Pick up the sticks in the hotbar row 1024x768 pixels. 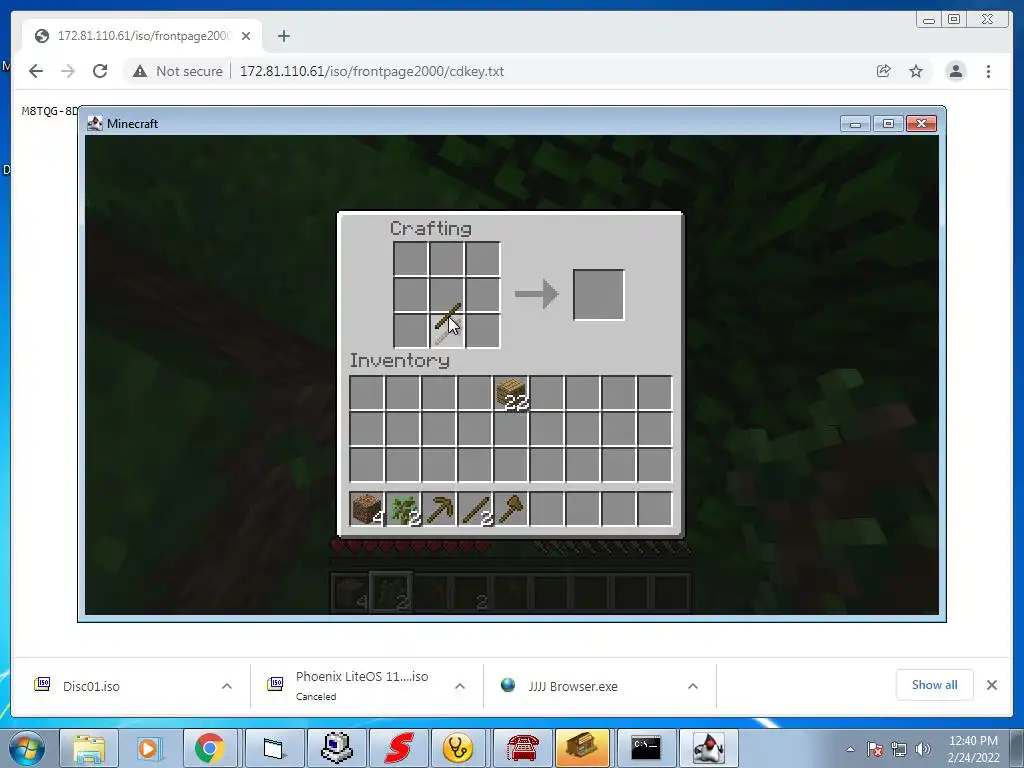pyautogui.click(x=474, y=509)
